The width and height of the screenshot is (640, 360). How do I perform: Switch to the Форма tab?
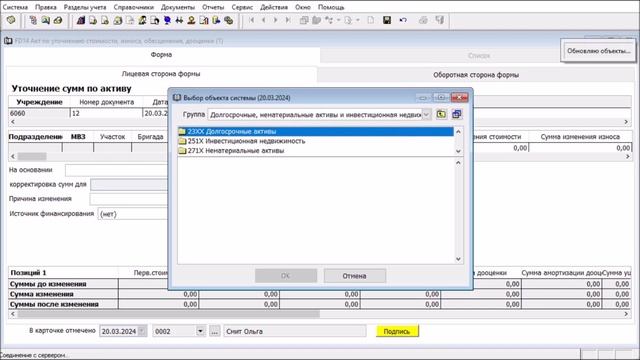161,55
